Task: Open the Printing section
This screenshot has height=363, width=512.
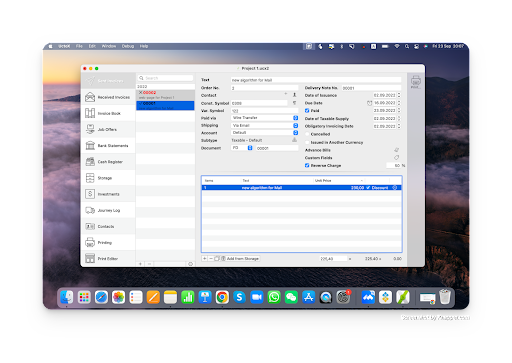Action: (108, 243)
